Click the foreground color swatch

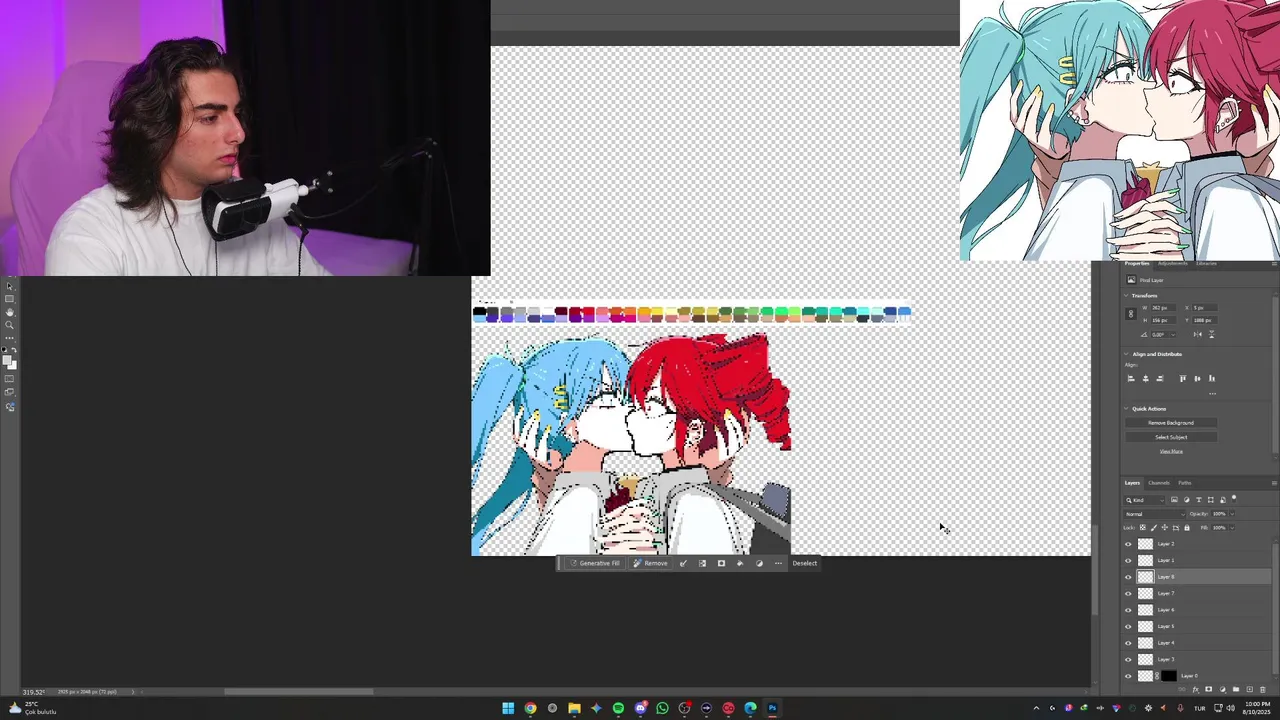(7, 360)
